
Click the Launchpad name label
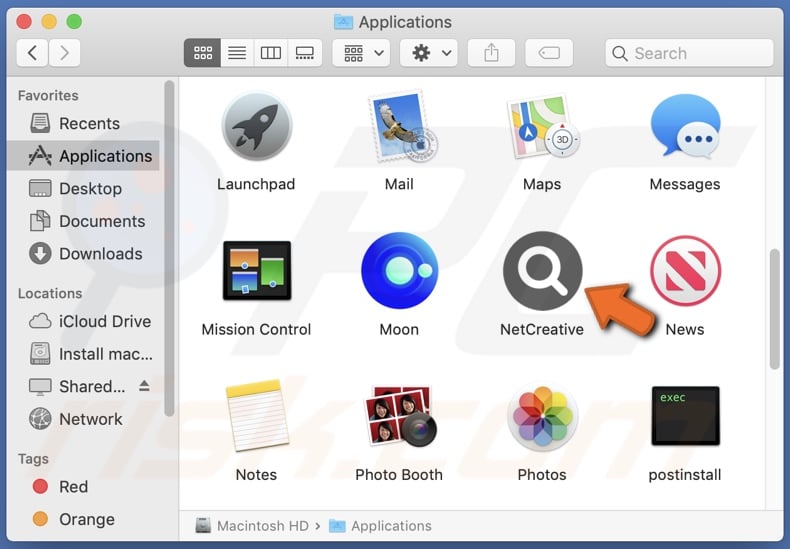point(256,184)
